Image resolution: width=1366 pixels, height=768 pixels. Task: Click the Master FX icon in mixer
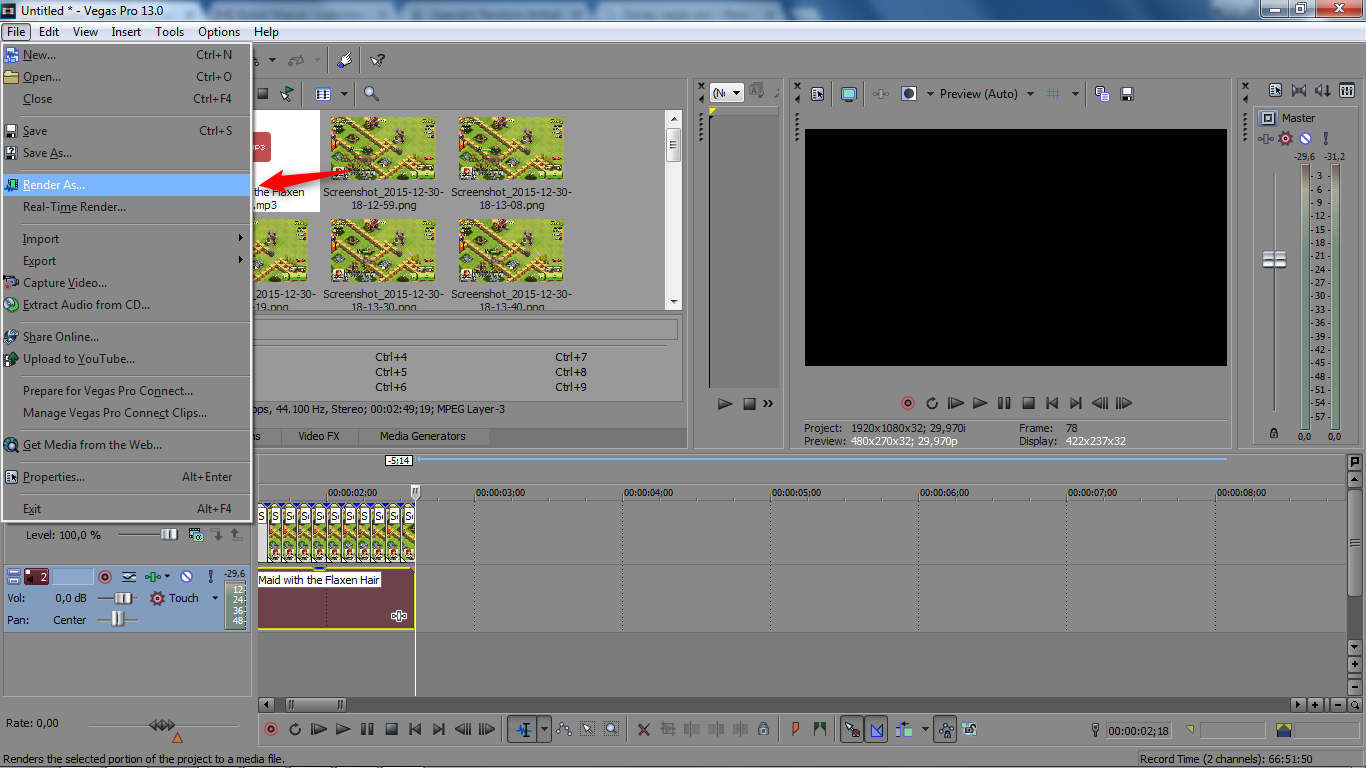pyautogui.click(x=1268, y=139)
